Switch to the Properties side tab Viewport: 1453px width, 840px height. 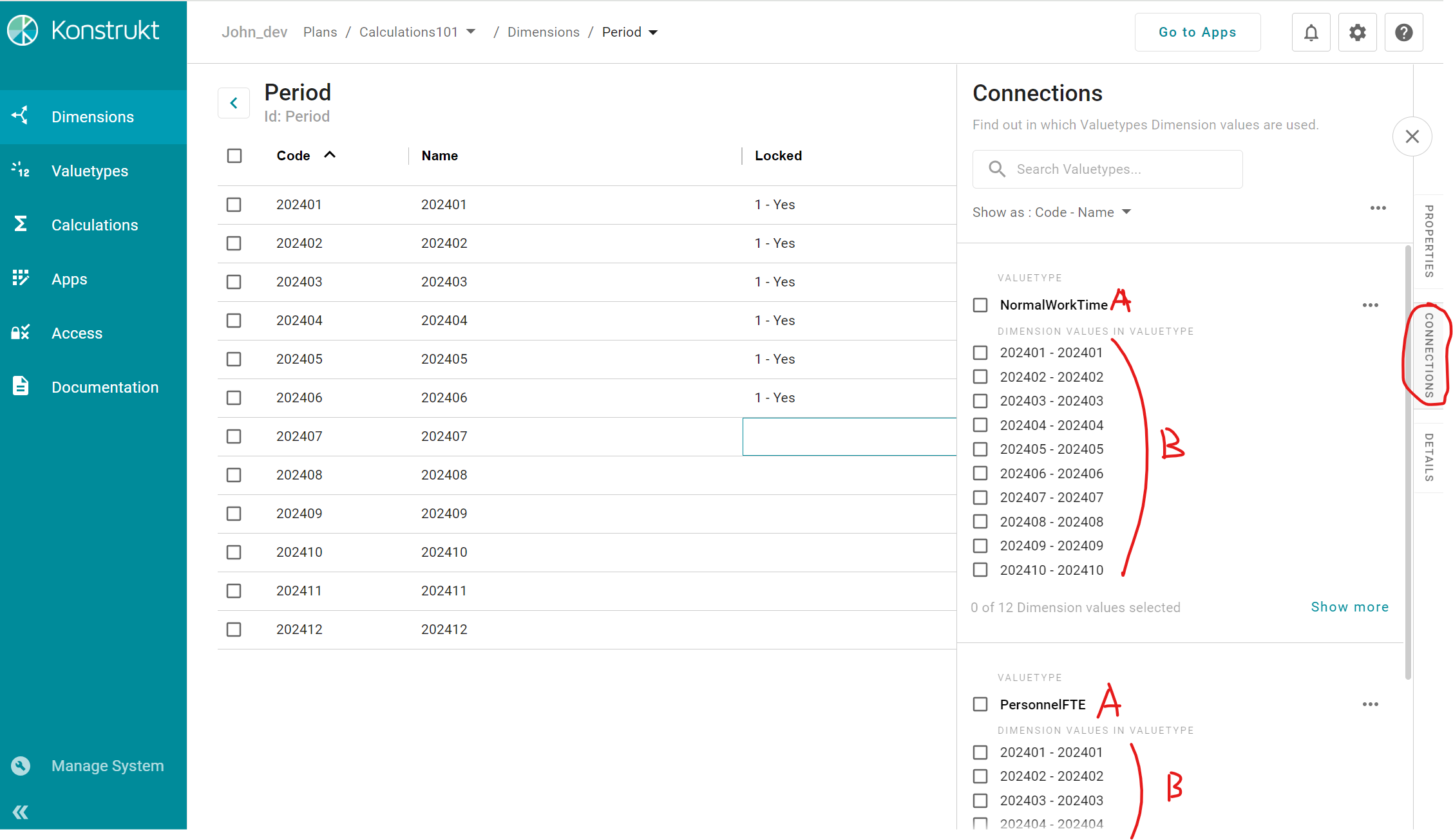click(1429, 241)
